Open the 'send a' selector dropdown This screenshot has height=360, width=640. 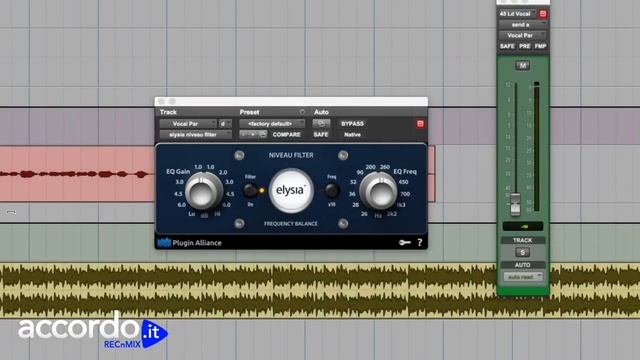[523, 24]
